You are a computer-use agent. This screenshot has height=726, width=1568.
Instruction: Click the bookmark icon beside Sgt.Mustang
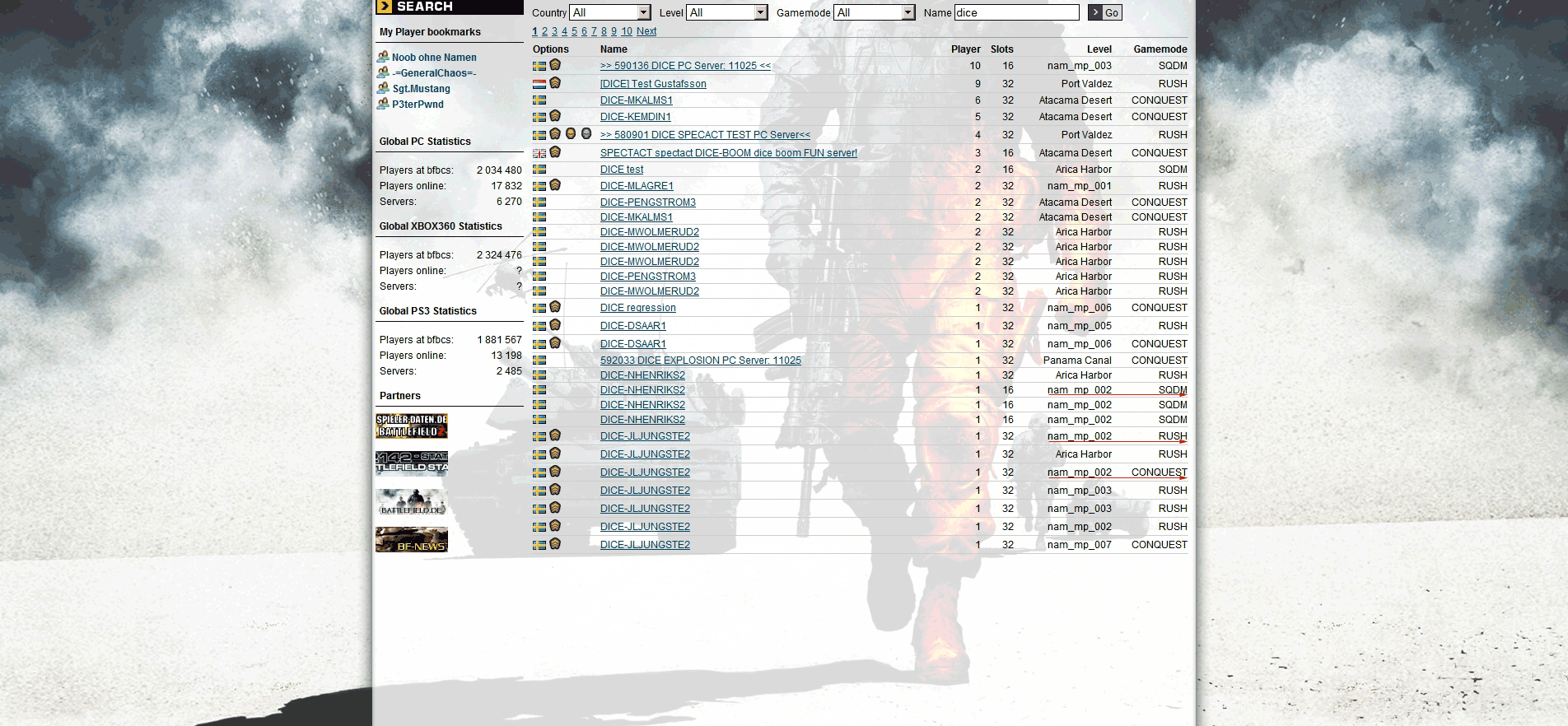(383, 88)
